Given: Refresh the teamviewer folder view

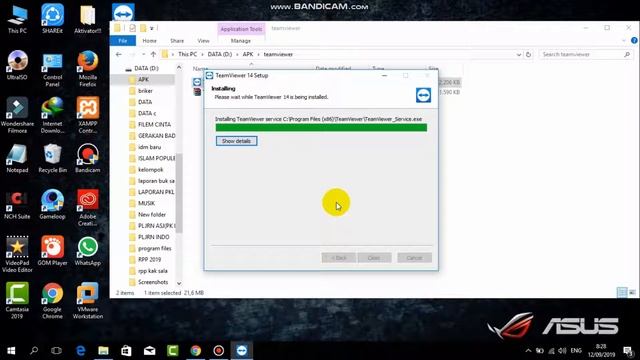Looking at the screenshot, I should [x=529, y=54].
